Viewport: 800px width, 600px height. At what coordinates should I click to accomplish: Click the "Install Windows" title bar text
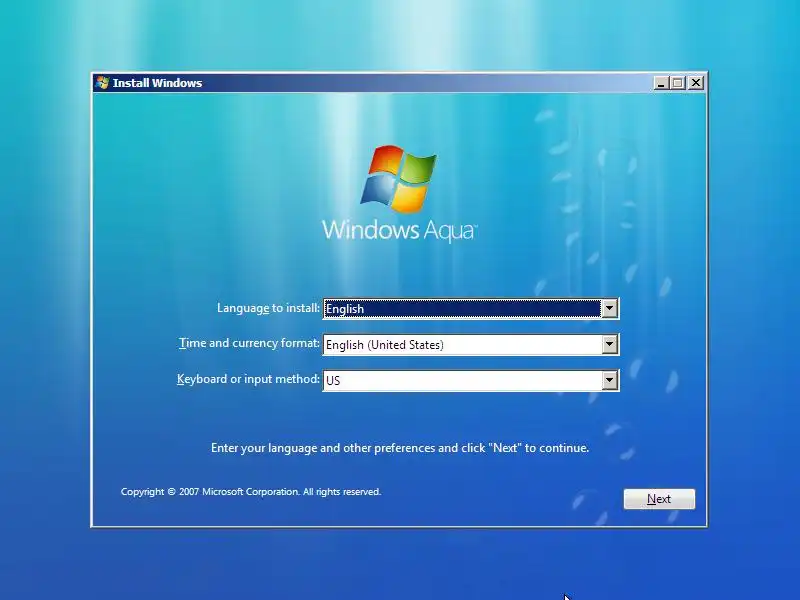click(x=157, y=83)
